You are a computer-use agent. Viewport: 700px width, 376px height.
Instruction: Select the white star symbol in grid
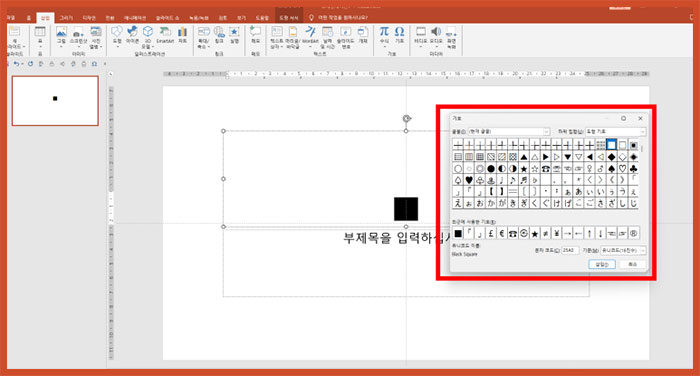coord(535,168)
